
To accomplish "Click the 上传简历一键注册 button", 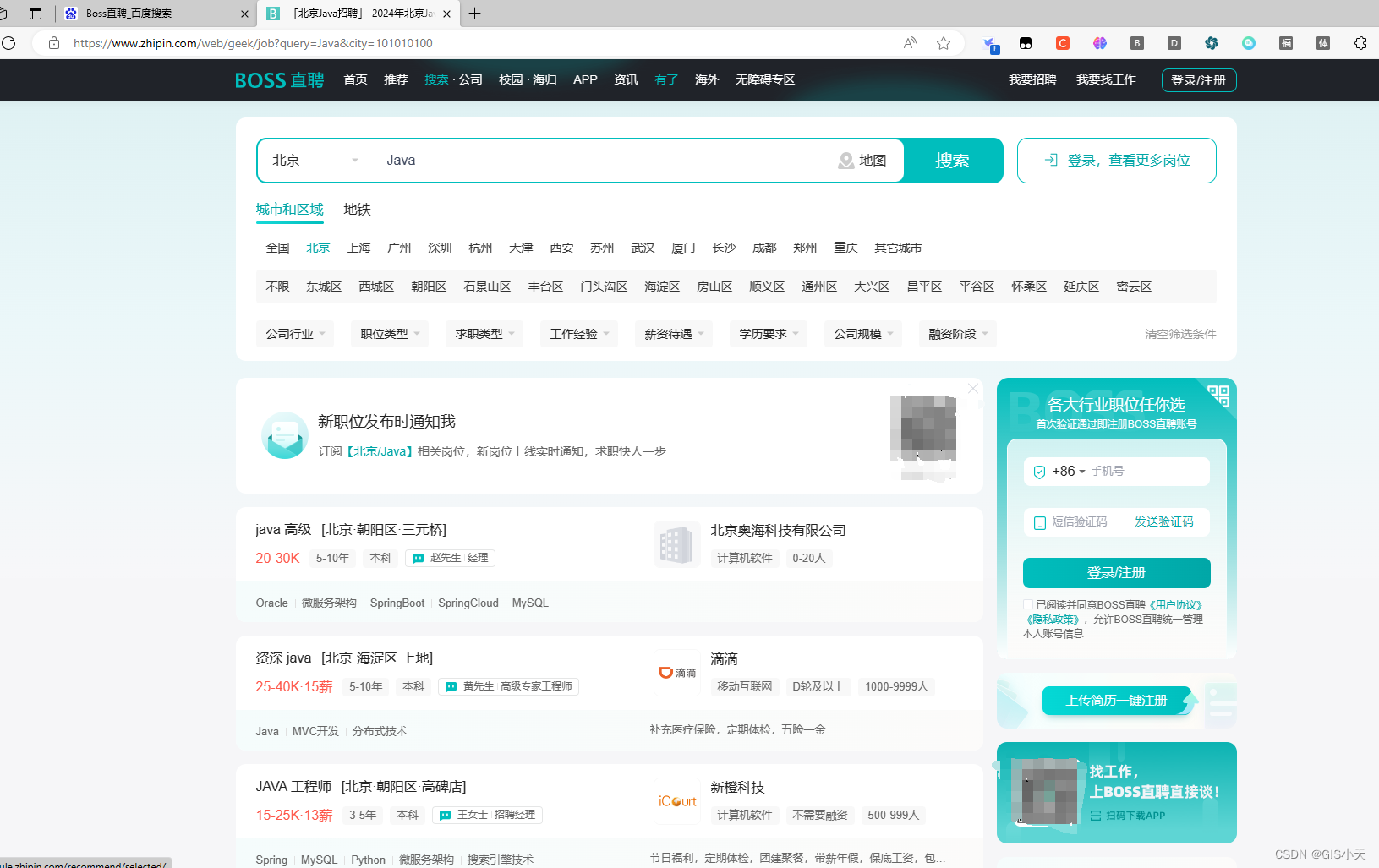I will tap(1116, 700).
